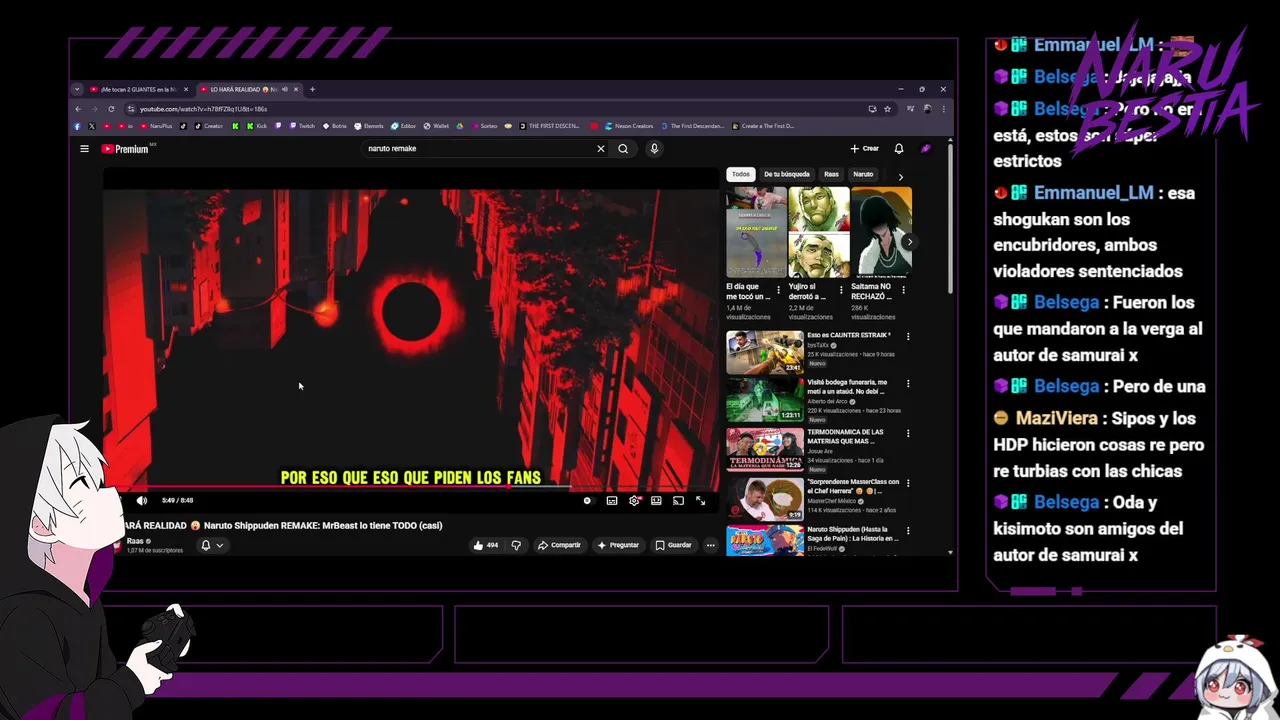Open the Chrome three-dot menu

[943, 109]
